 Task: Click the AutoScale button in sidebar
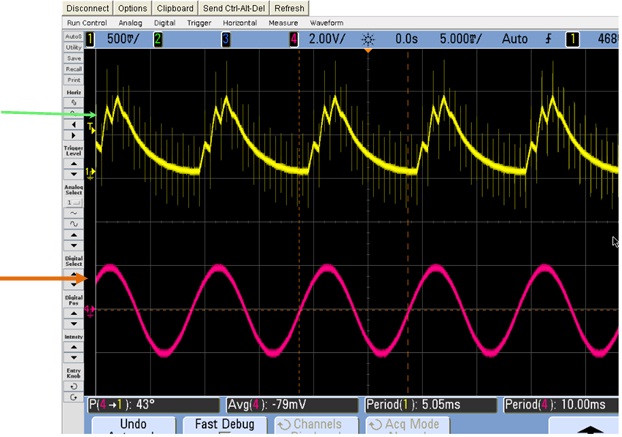tap(73, 36)
